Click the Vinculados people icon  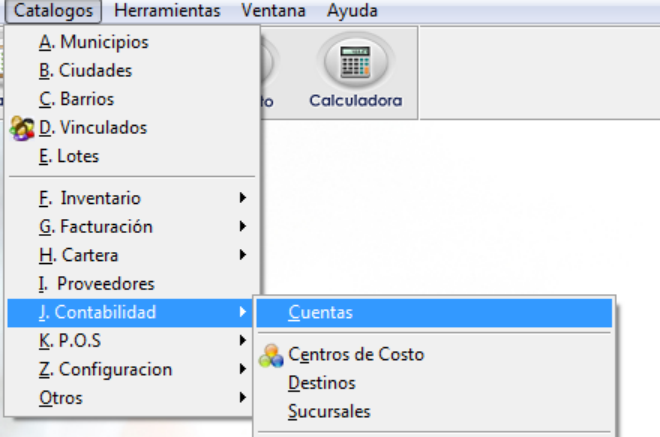pos(22,128)
